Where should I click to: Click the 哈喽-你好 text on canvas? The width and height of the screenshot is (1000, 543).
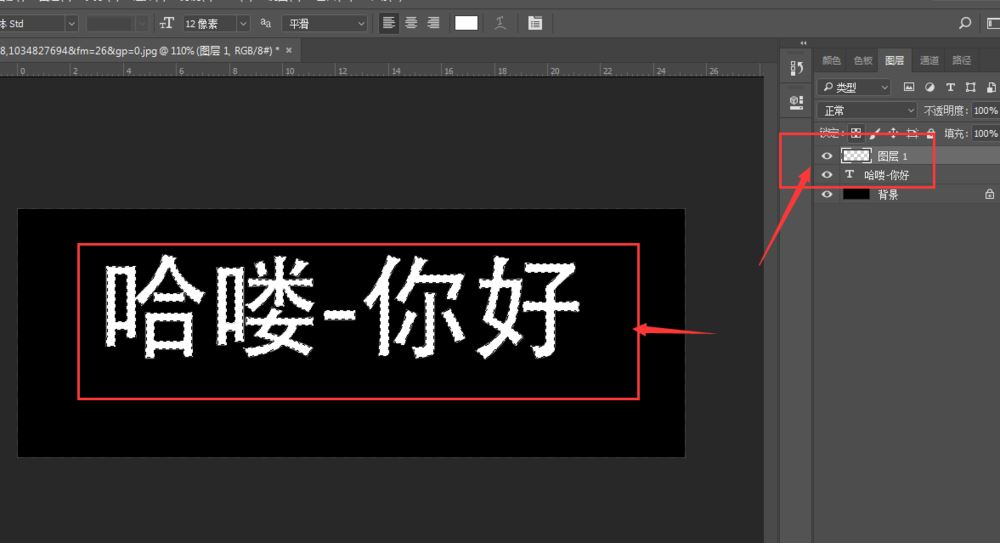click(342, 307)
